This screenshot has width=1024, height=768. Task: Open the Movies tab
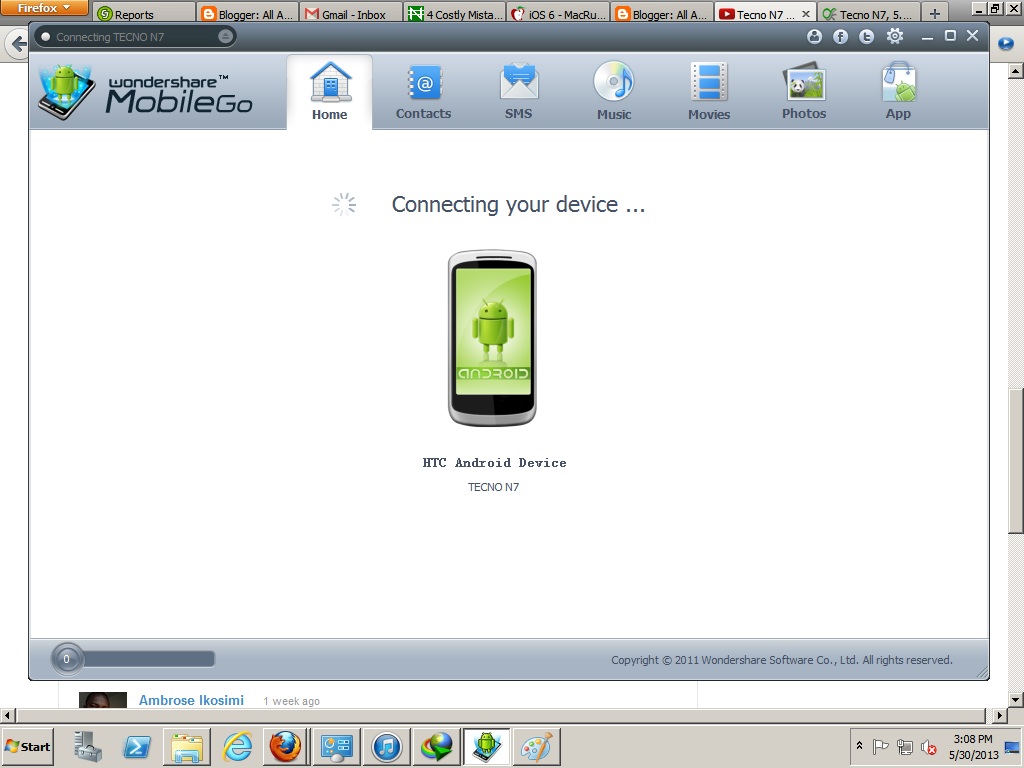pyautogui.click(x=709, y=92)
